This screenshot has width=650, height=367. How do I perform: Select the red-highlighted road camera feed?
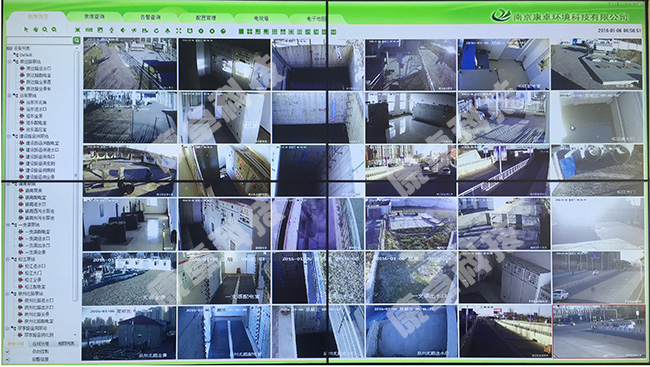click(599, 331)
